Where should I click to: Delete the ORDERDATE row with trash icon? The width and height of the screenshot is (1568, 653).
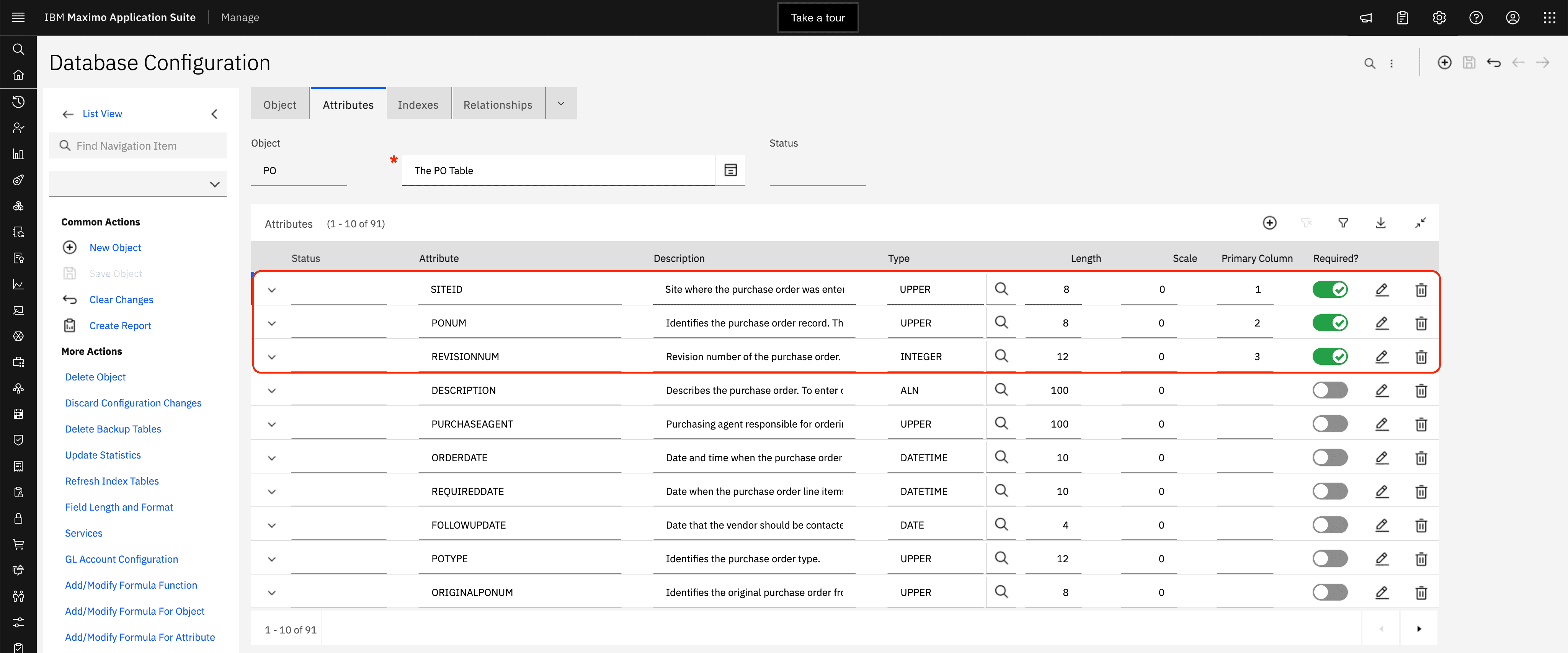[x=1421, y=458]
